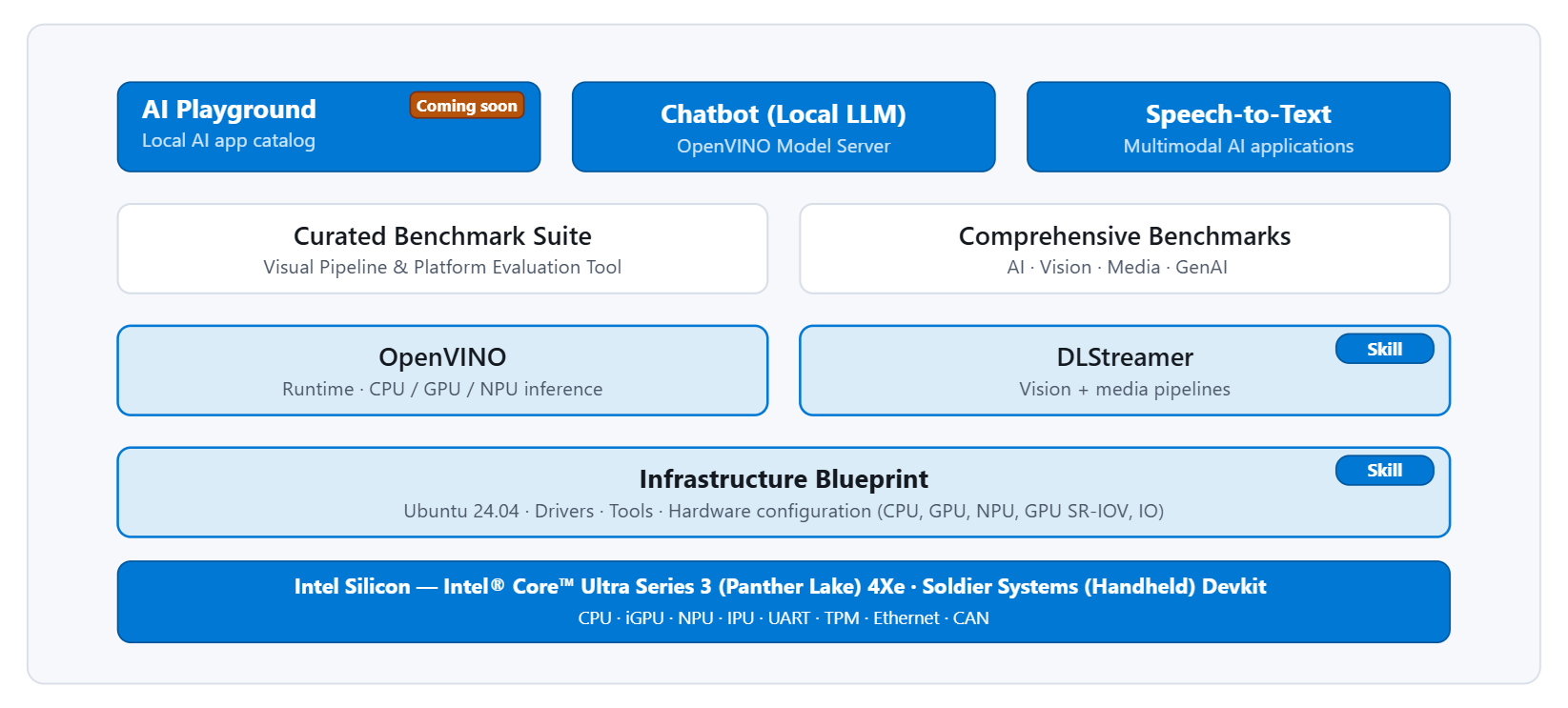Screen dimensions: 1568x708
Task: Click the 'OpenVINO Model Server' subtitle
Action: [784, 146]
